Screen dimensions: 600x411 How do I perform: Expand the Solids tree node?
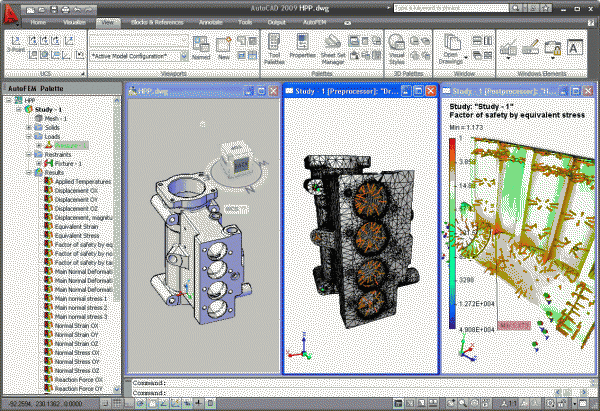click(x=29, y=127)
